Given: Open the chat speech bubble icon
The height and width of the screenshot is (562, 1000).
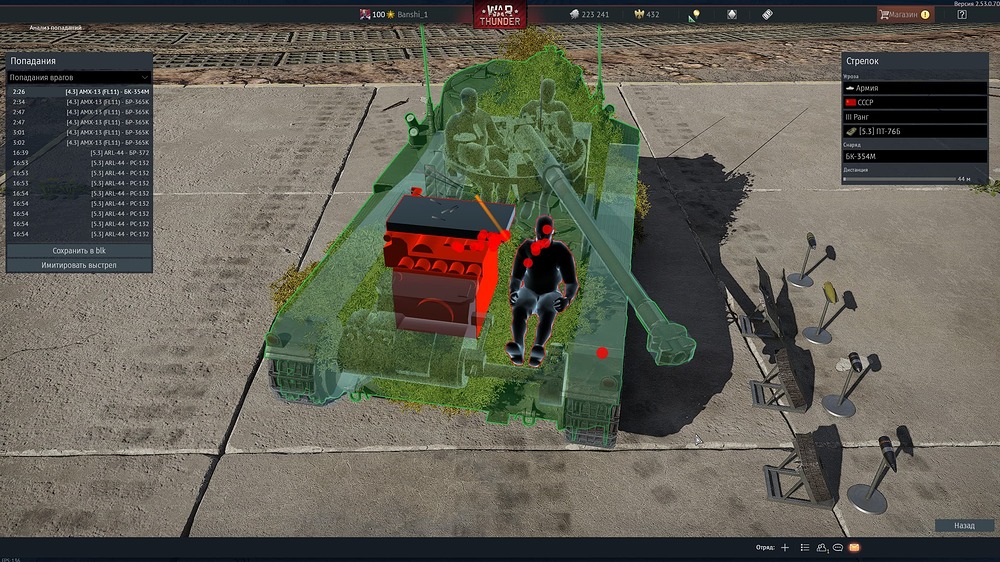Looking at the screenshot, I should [x=838, y=548].
